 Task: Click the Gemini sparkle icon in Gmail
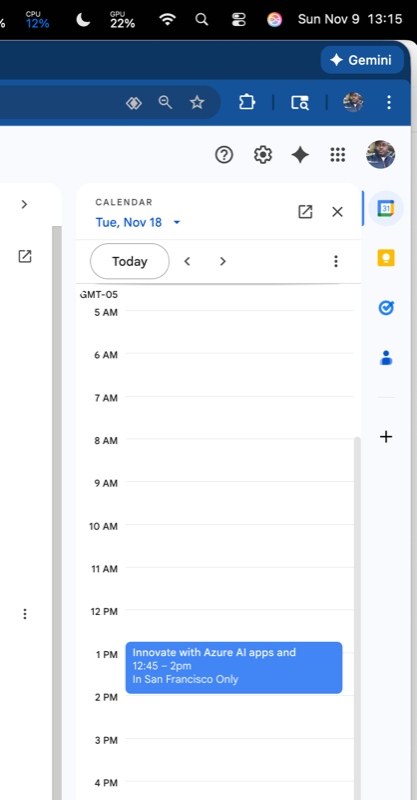click(x=300, y=155)
